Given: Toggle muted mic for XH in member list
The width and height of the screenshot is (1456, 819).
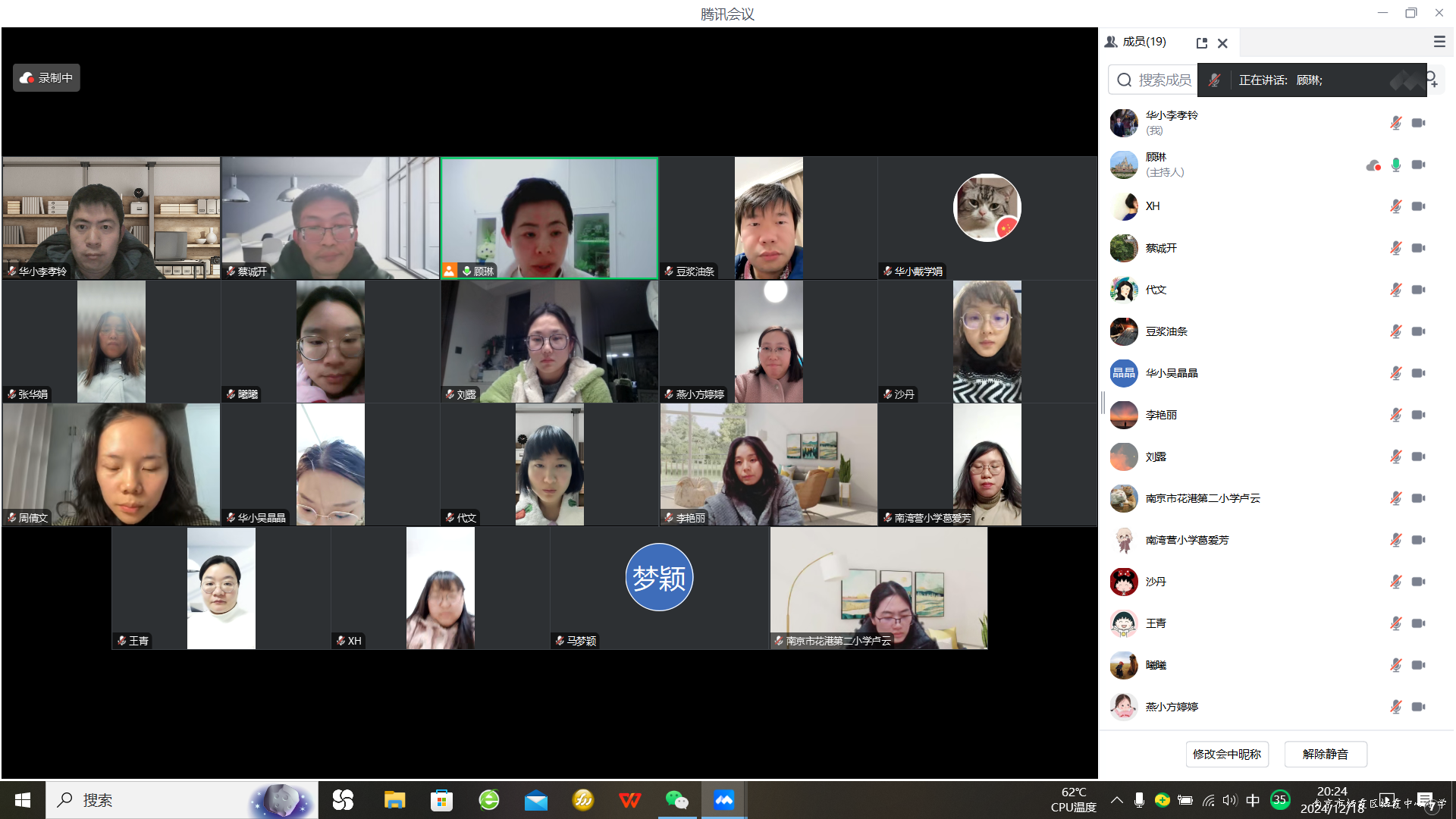Looking at the screenshot, I should [x=1395, y=206].
